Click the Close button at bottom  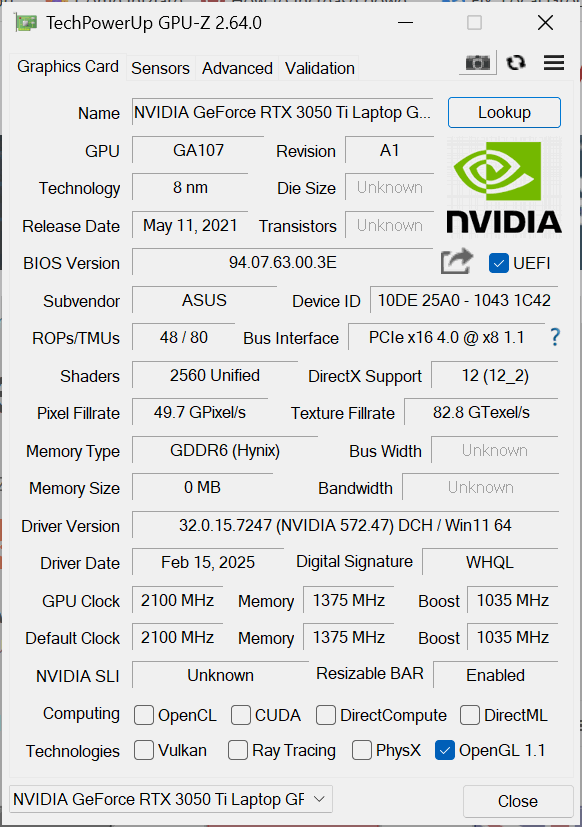518,801
